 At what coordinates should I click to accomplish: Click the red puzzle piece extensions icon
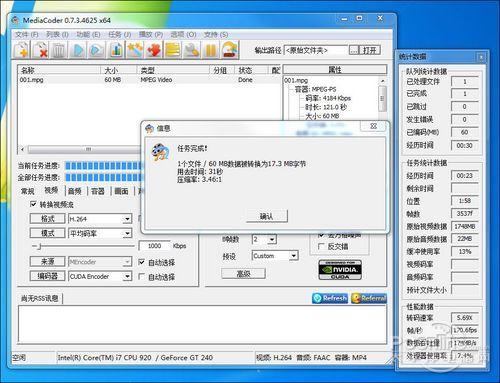pos(154,50)
